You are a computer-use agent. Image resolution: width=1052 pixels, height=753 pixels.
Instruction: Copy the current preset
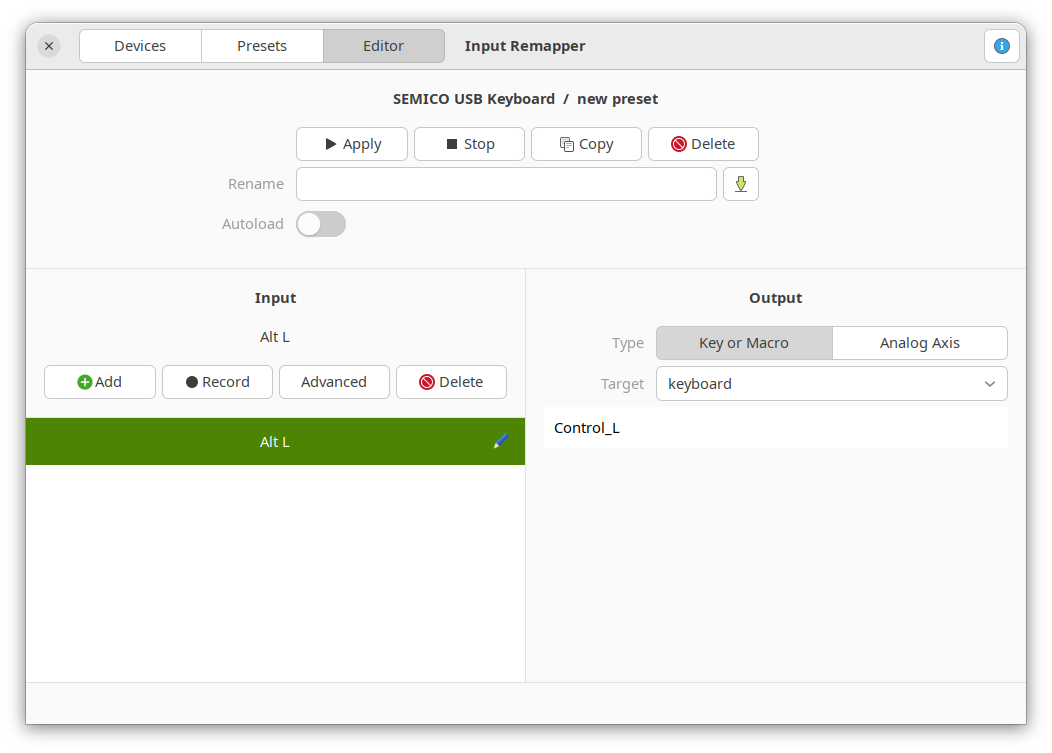click(x=586, y=144)
